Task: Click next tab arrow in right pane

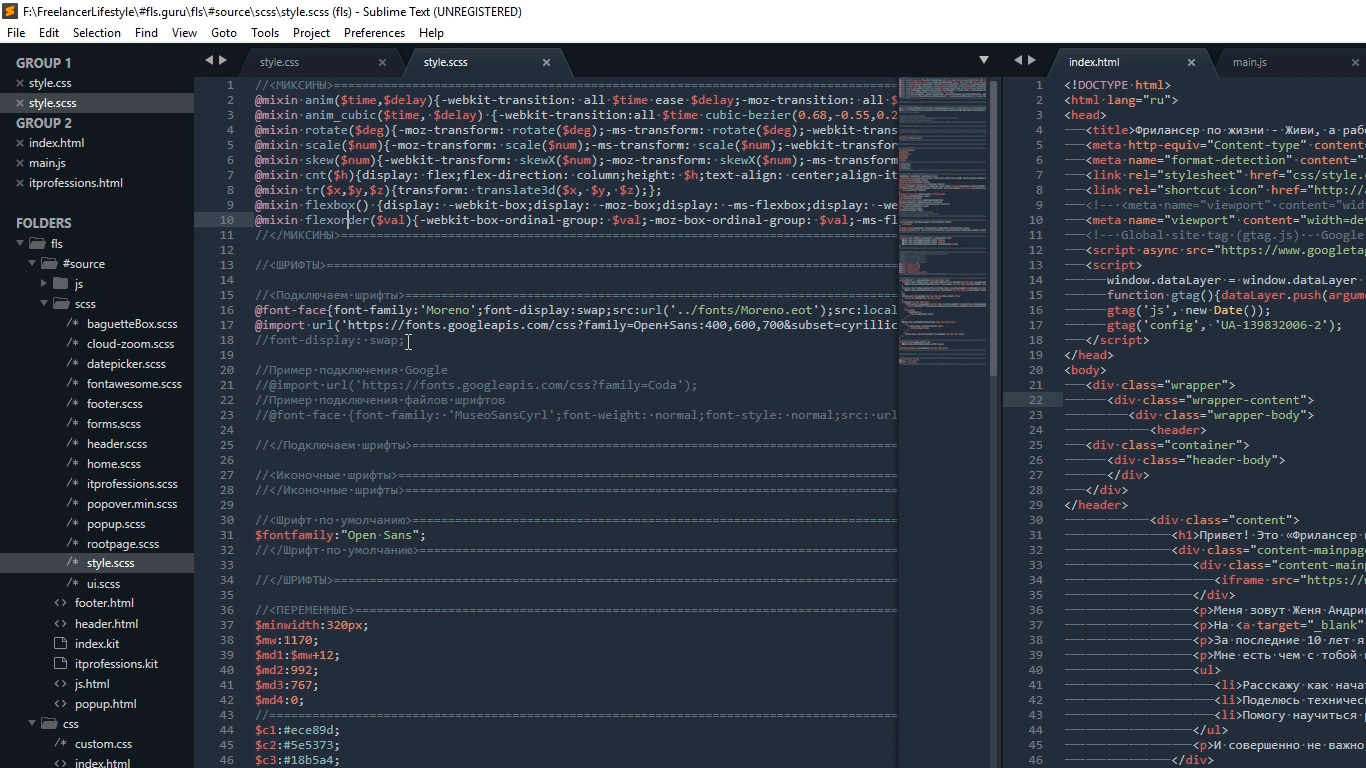Action: tap(1032, 61)
